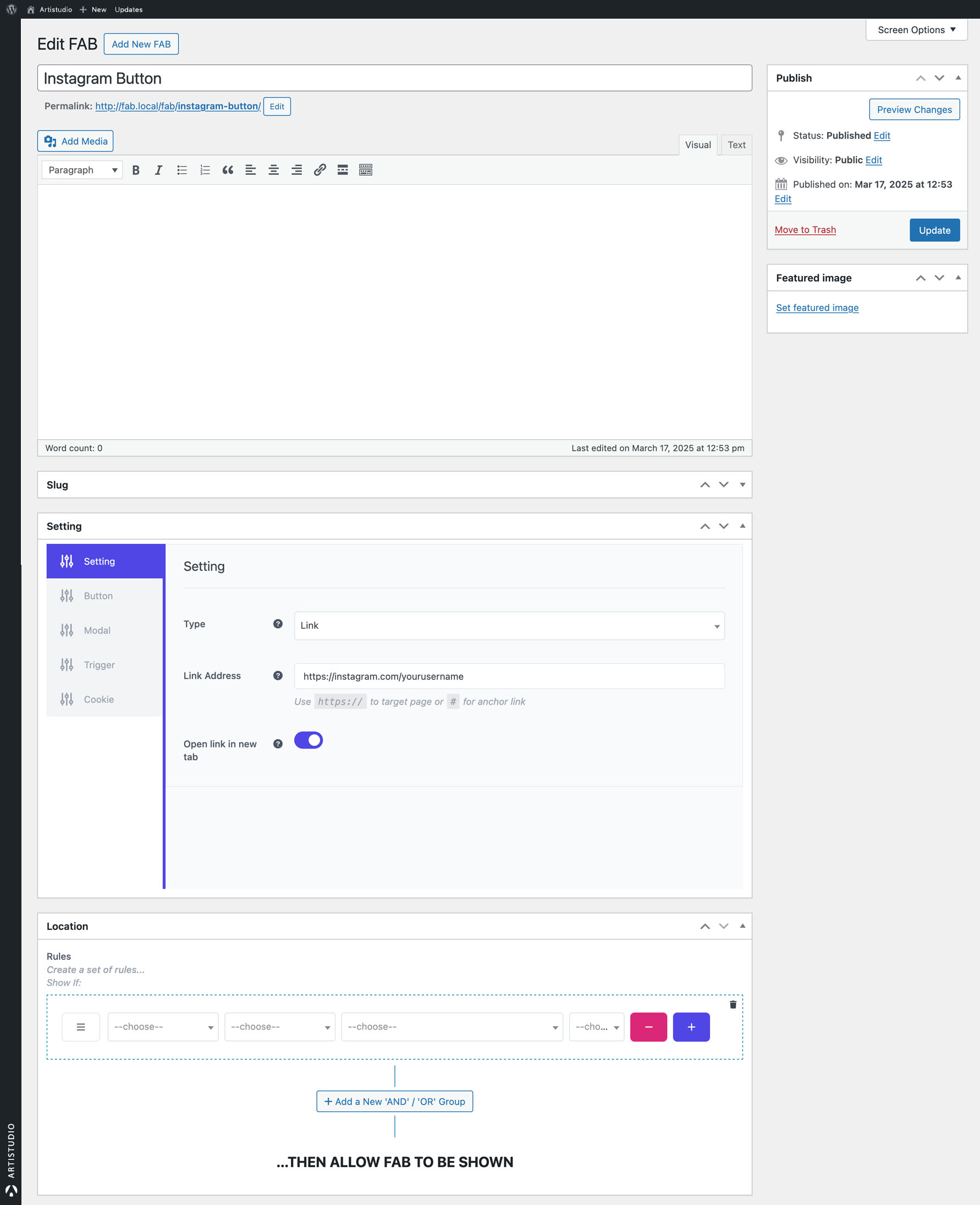Click the Add New FAB button
The image size is (980, 1205).
click(141, 44)
